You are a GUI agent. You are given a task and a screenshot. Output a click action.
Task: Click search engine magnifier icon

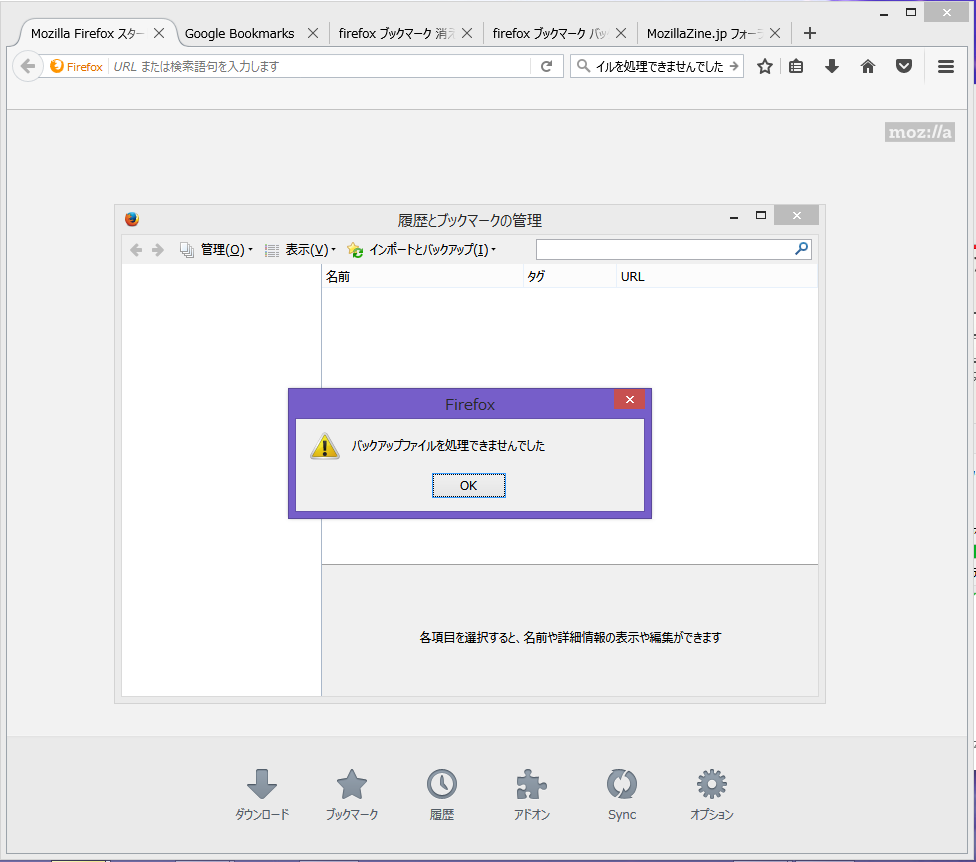click(583, 65)
